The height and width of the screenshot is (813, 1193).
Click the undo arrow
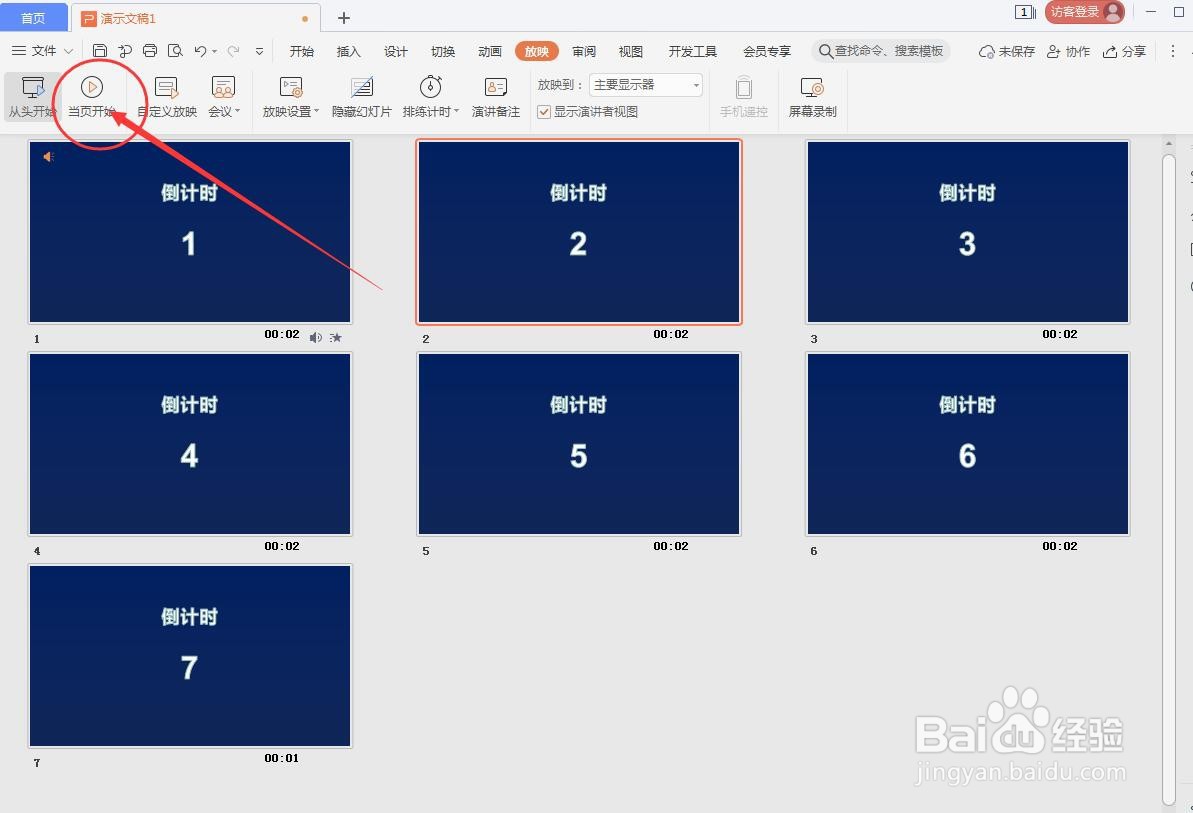click(200, 51)
